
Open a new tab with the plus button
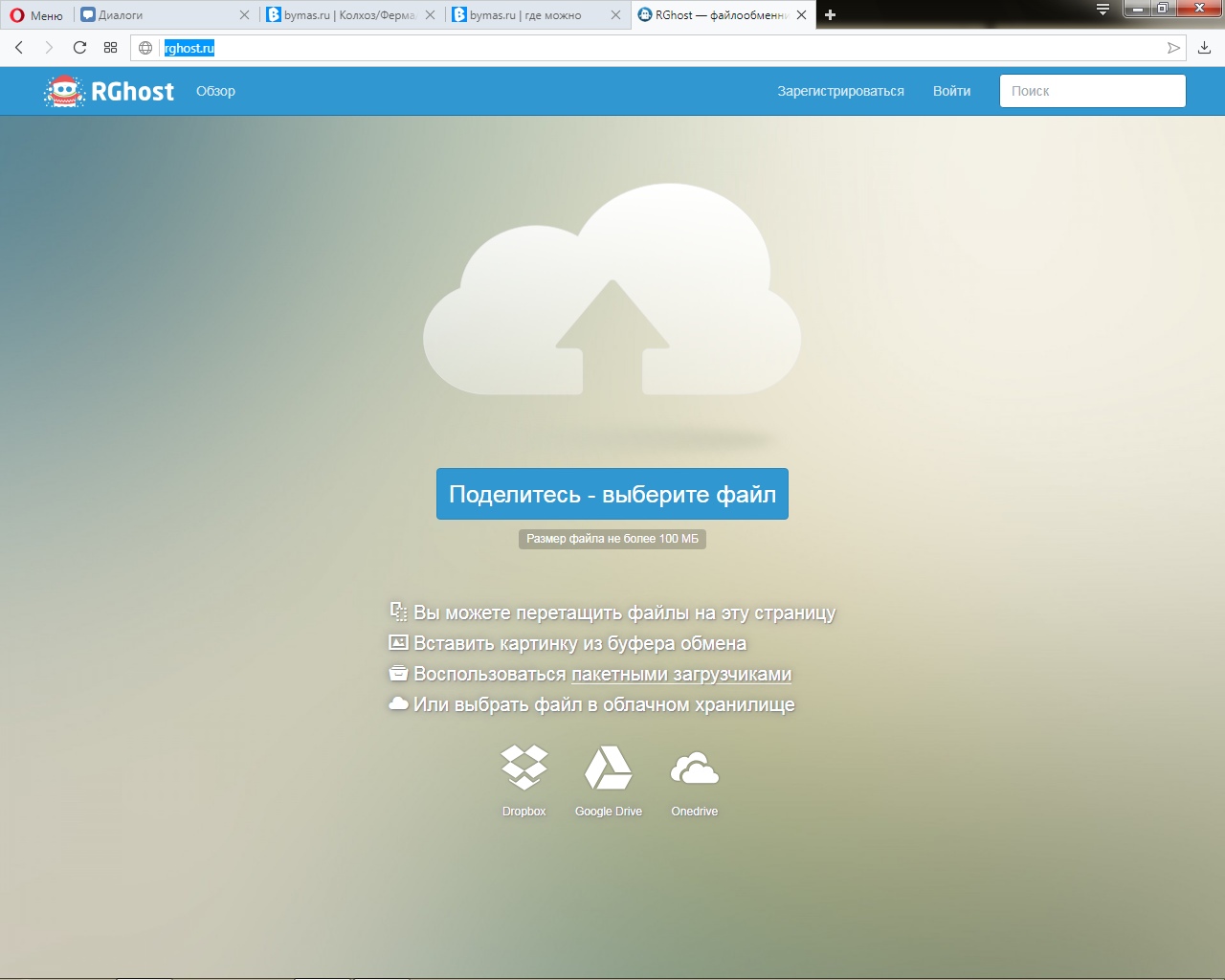(x=830, y=15)
